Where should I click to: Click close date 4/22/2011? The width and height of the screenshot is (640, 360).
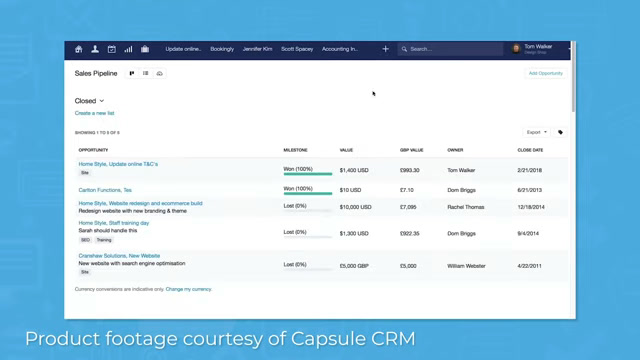point(529,266)
